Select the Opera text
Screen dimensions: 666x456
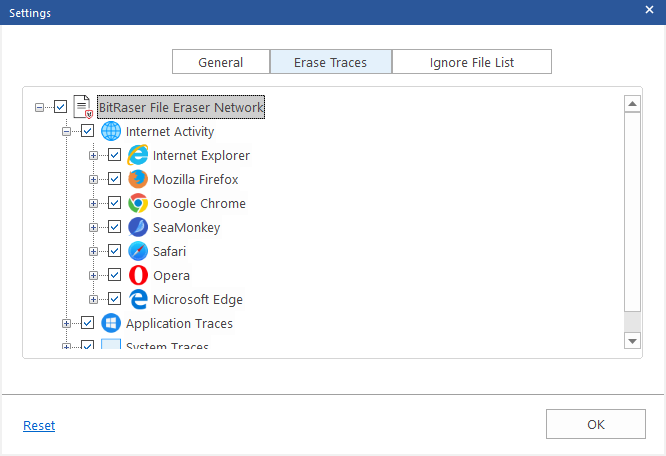click(171, 275)
